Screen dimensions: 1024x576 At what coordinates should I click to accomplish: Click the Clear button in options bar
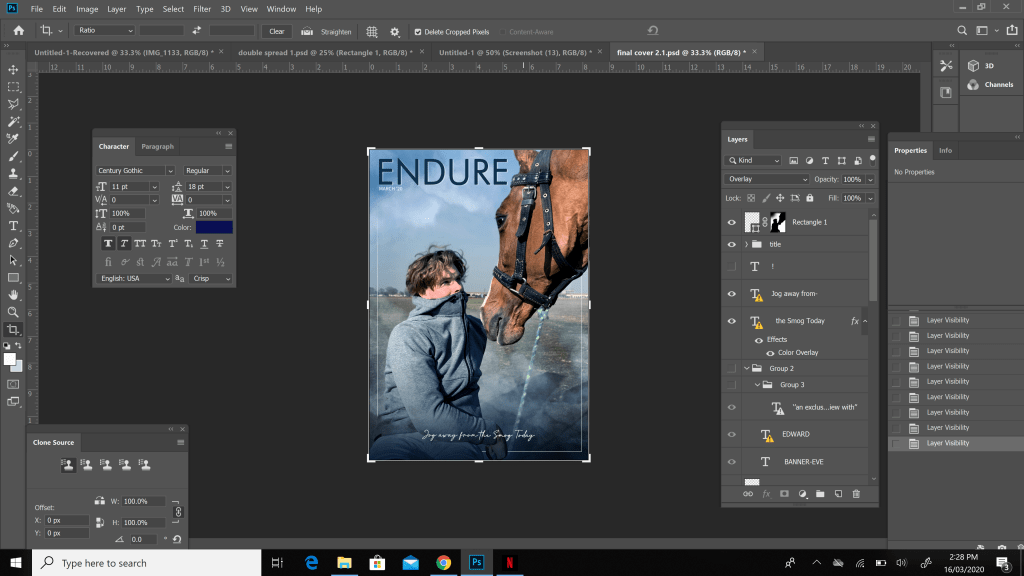click(277, 31)
